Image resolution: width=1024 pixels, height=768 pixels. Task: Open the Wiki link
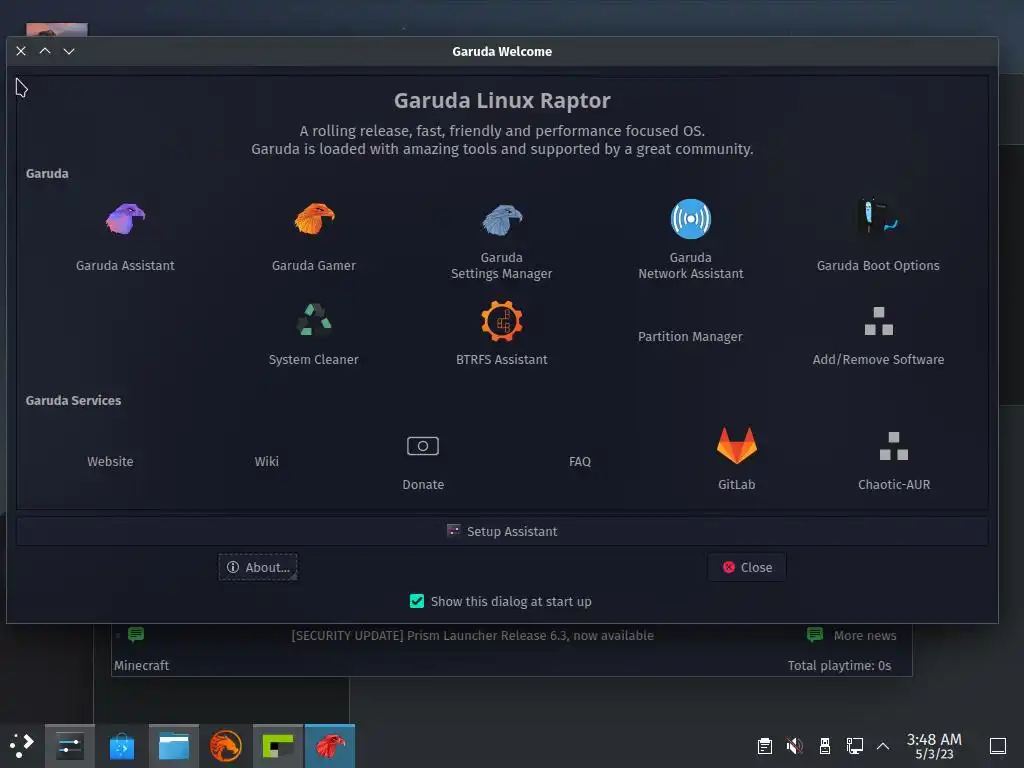(266, 461)
